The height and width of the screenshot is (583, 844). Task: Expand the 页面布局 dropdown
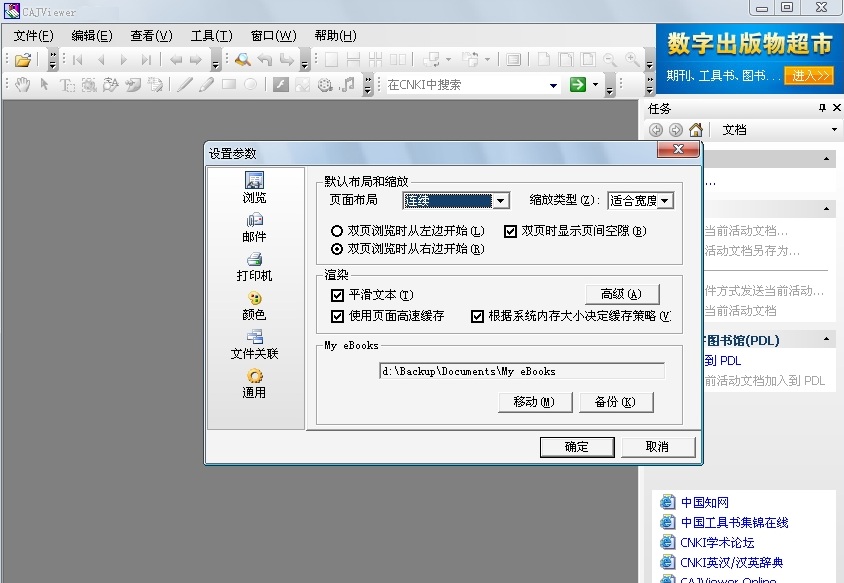(x=501, y=201)
